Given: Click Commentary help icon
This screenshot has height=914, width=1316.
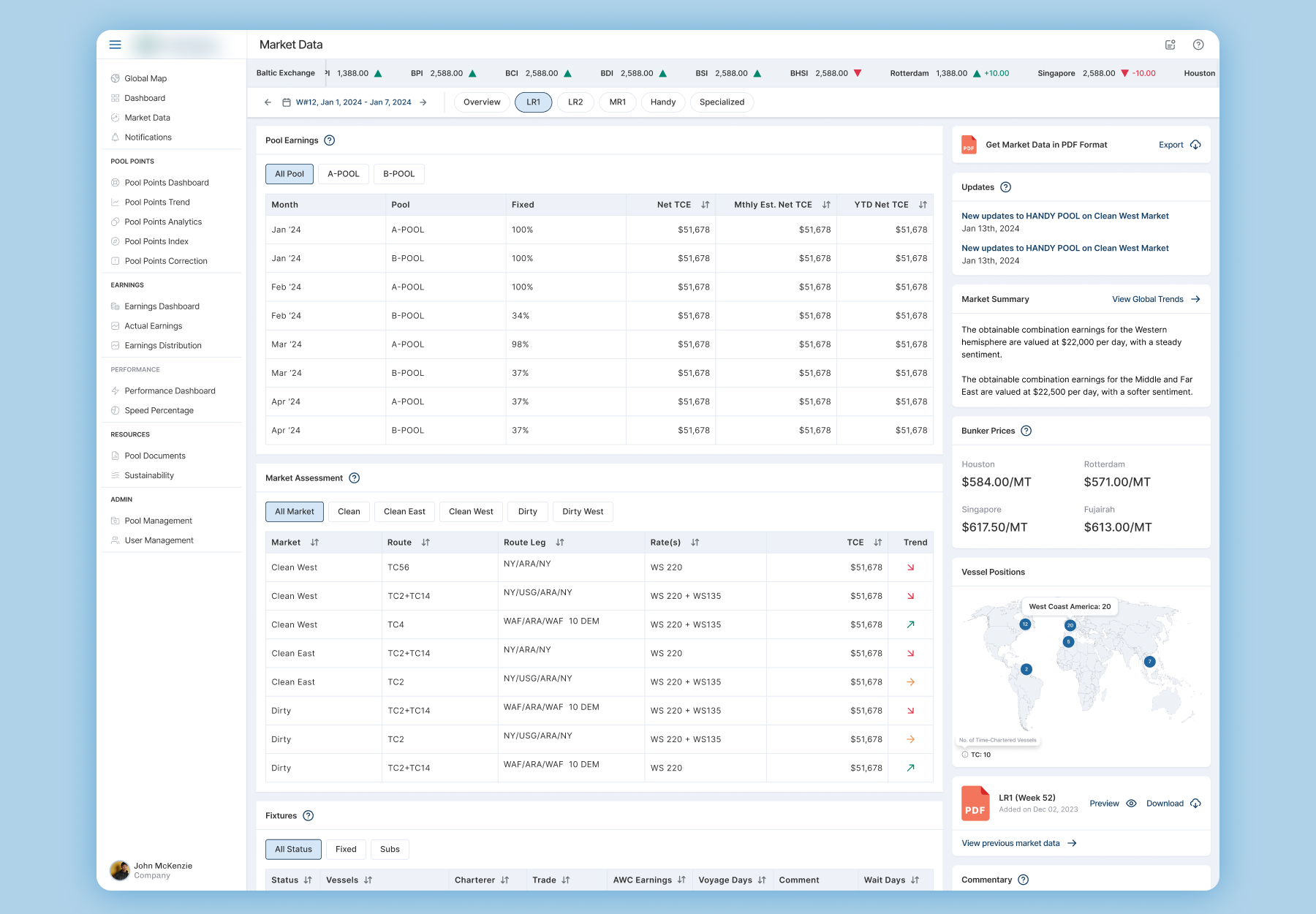Looking at the screenshot, I should (x=1024, y=880).
